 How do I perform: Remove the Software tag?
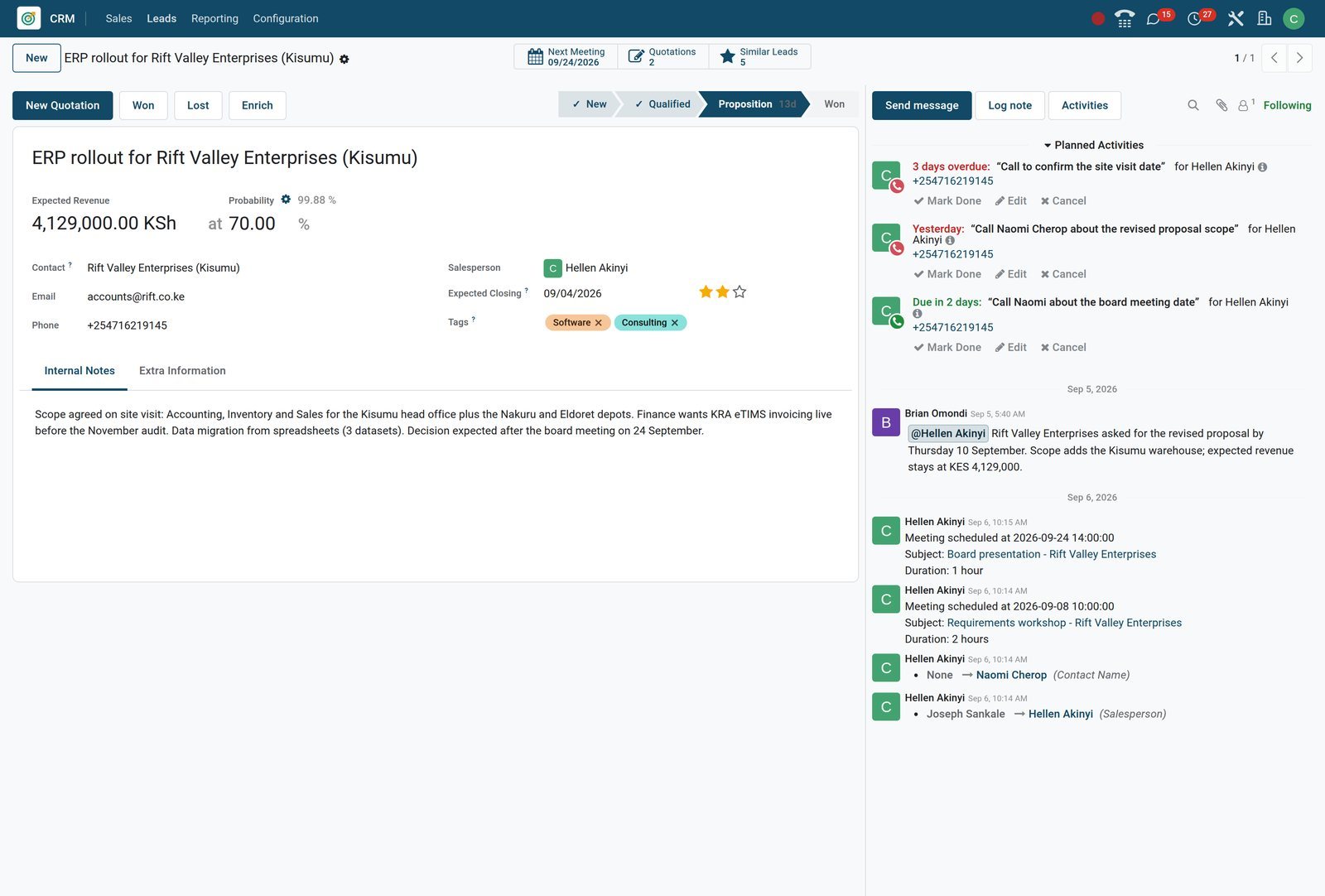pyautogui.click(x=598, y=323)
